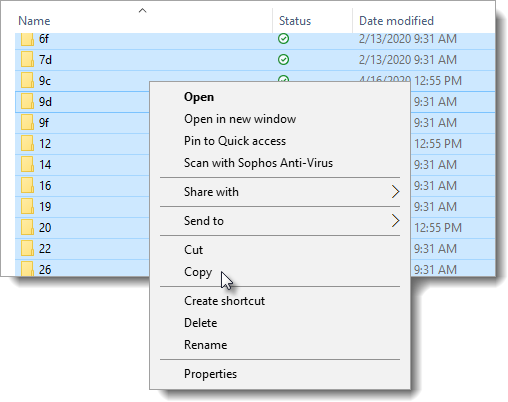The width and height of the screenshot is (508, 402).
Task: Click the folder icon for 20
Action: 27,228
